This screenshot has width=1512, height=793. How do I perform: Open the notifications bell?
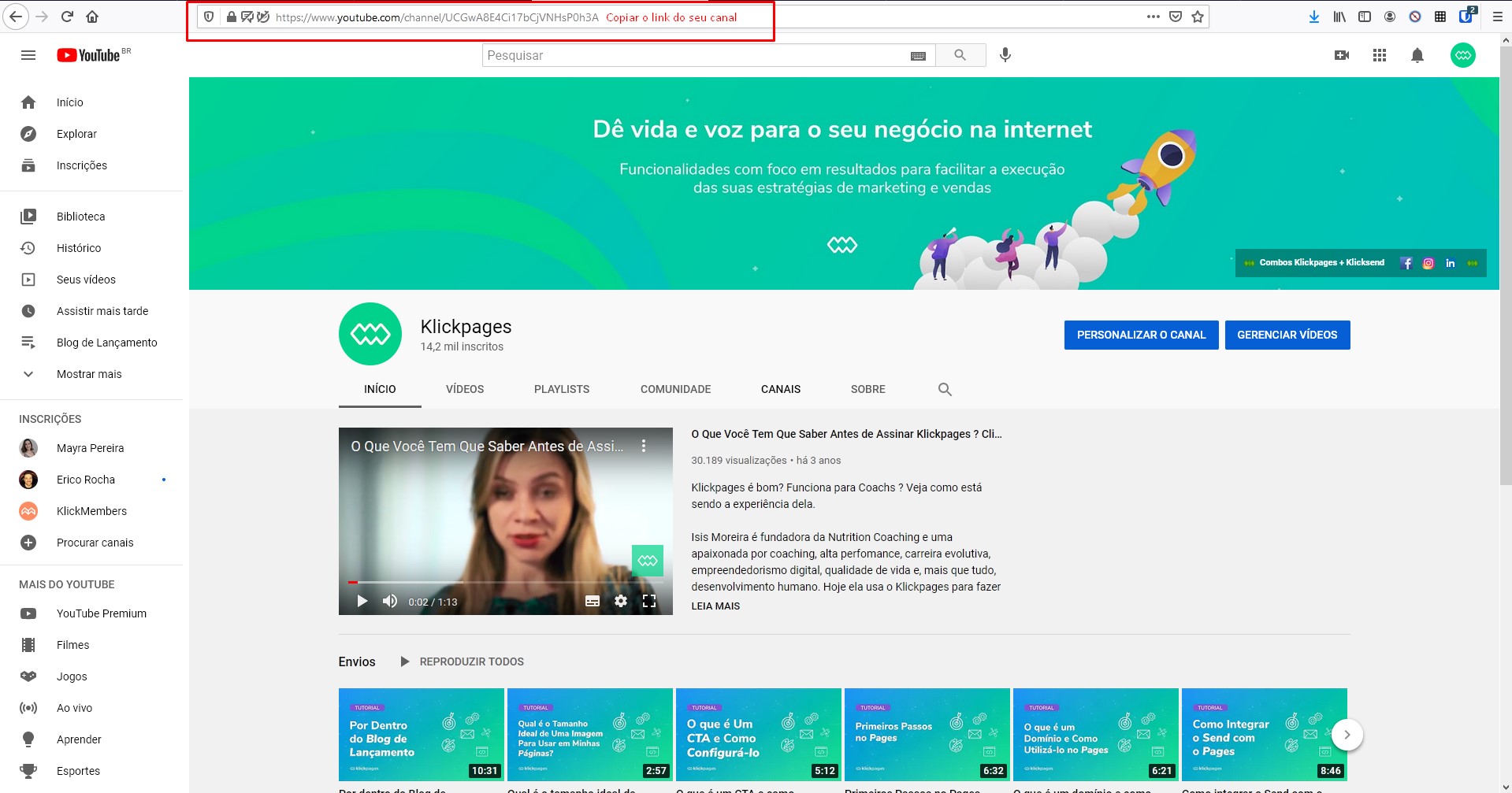click(1417, 55)
